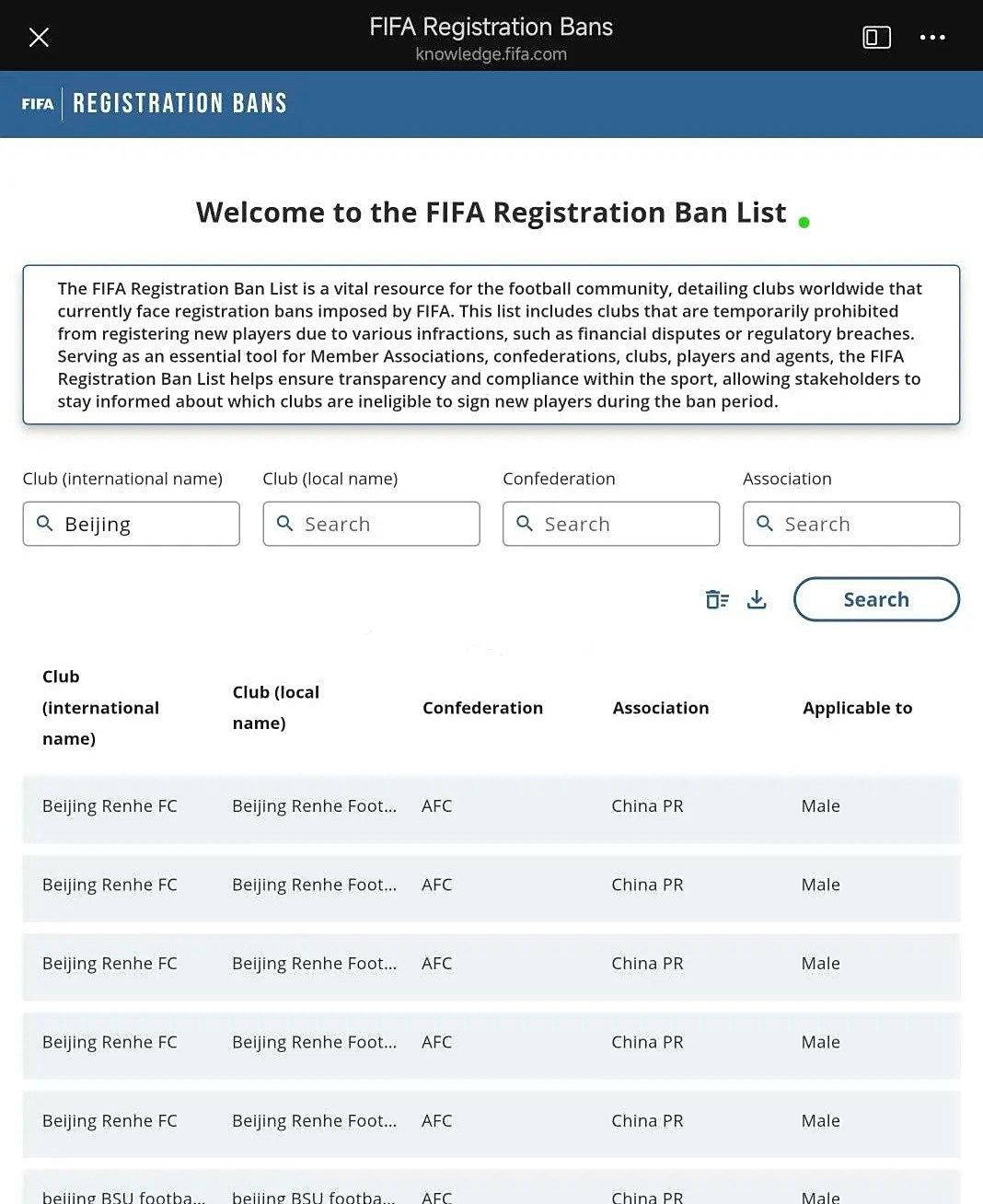Click the Search button
This screenshot has height=1204, width=983.
pyautogui.click(x=876, y=599)
